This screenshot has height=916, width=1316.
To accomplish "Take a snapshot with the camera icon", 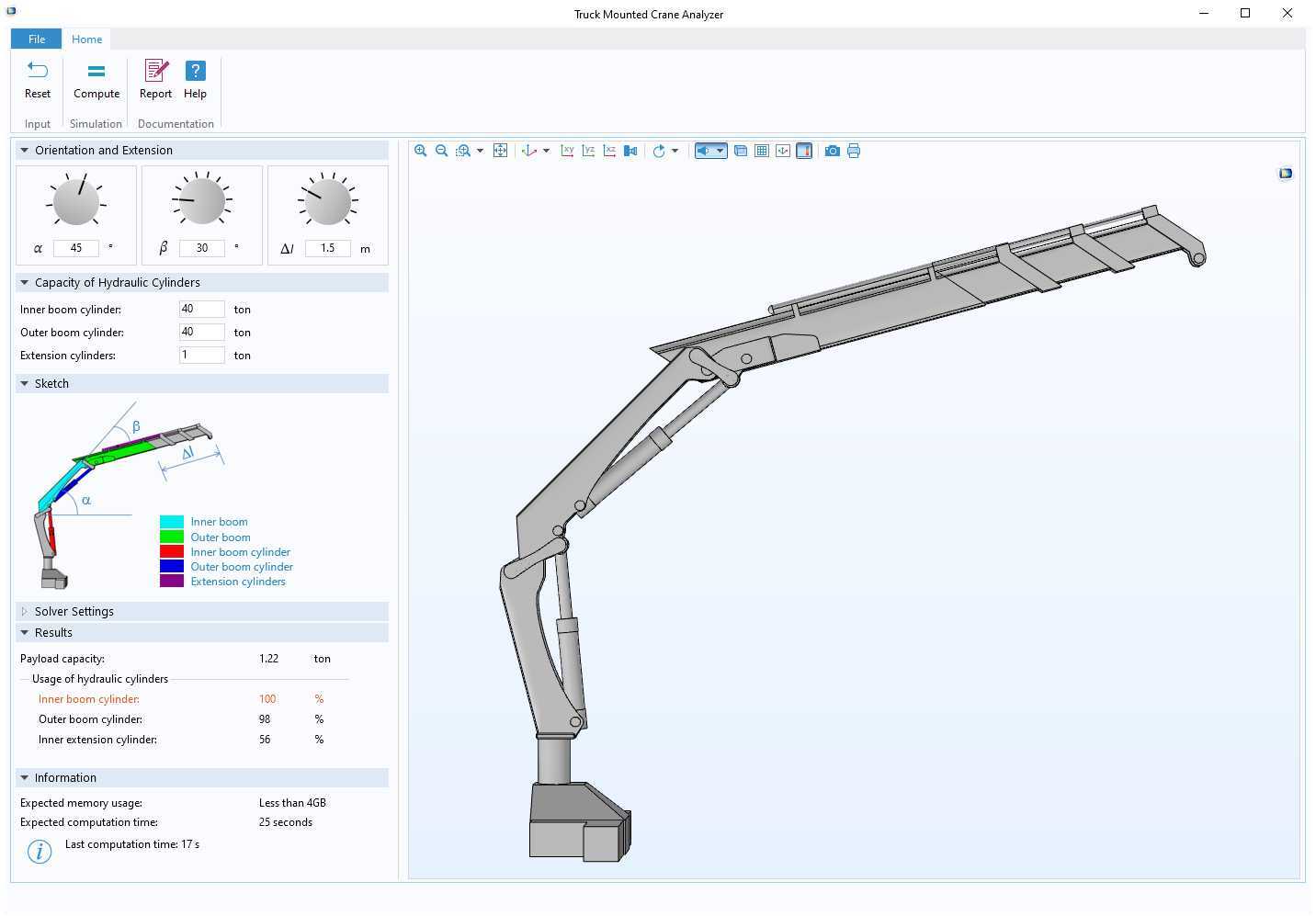I will [x=832, y=151].
